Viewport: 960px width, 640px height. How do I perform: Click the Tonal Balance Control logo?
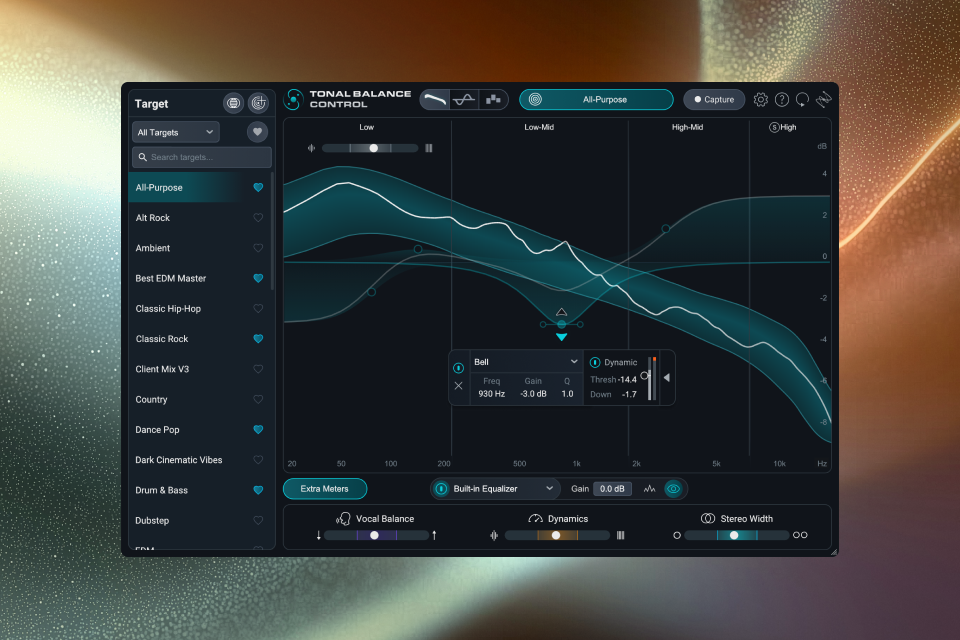point(294,99)
